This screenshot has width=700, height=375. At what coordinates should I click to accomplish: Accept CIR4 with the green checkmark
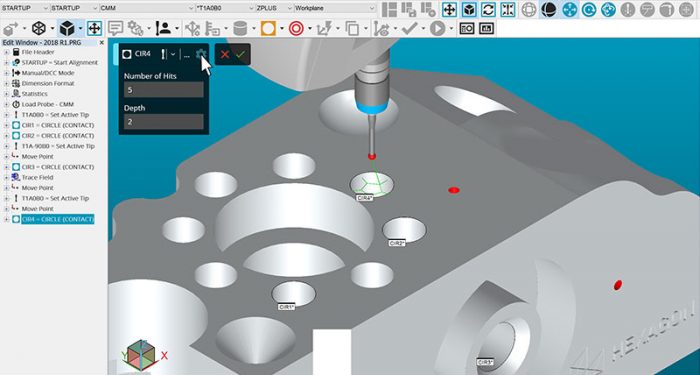pos(241,54)
